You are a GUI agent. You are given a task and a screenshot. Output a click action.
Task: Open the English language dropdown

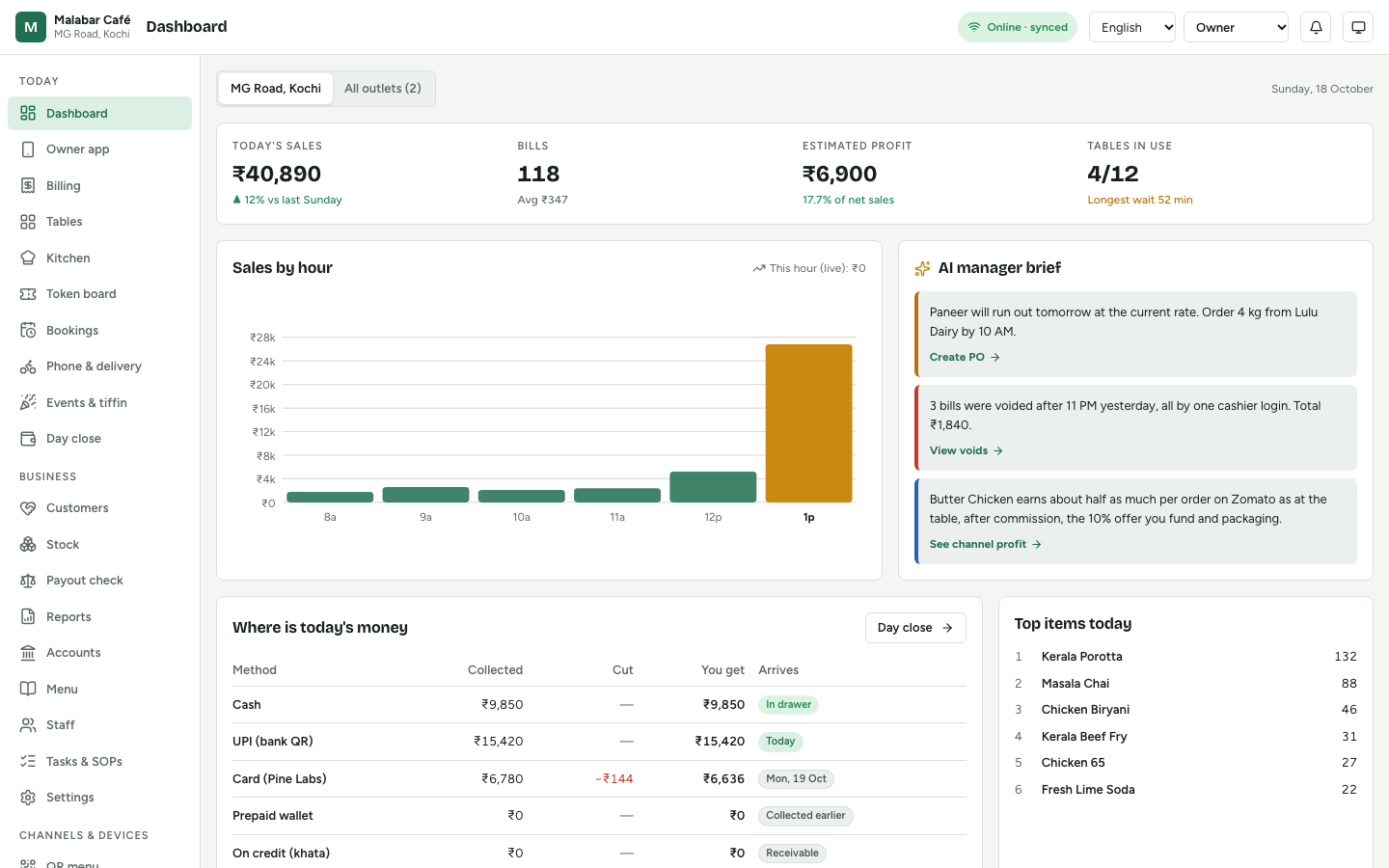tap(1132, 27)
